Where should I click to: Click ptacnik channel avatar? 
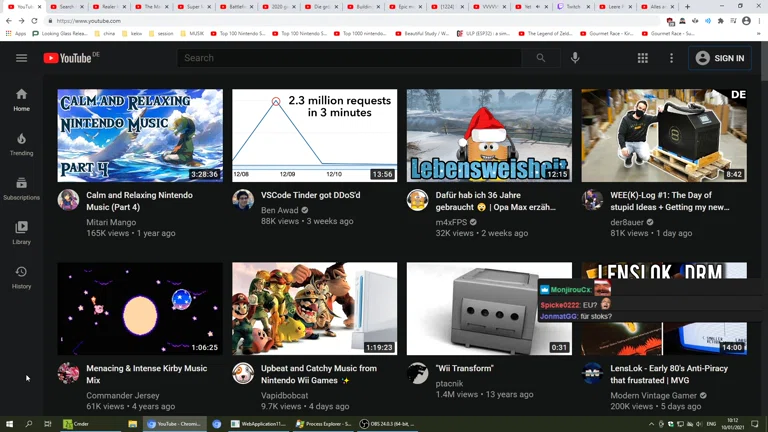click(x=417, y=373)
